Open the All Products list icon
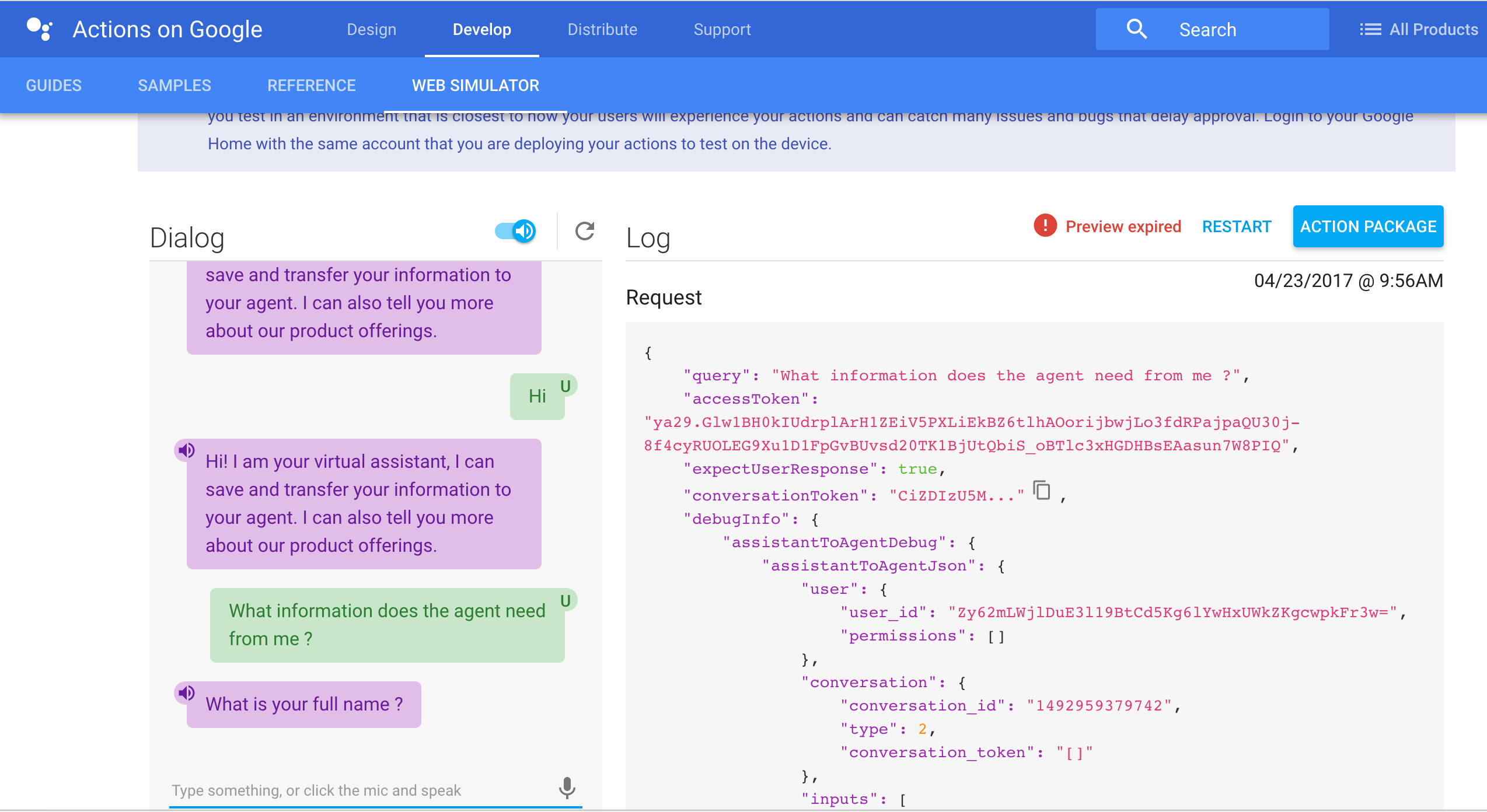The height and width of the screenshot is (812, 1487). pos(1370,29)
